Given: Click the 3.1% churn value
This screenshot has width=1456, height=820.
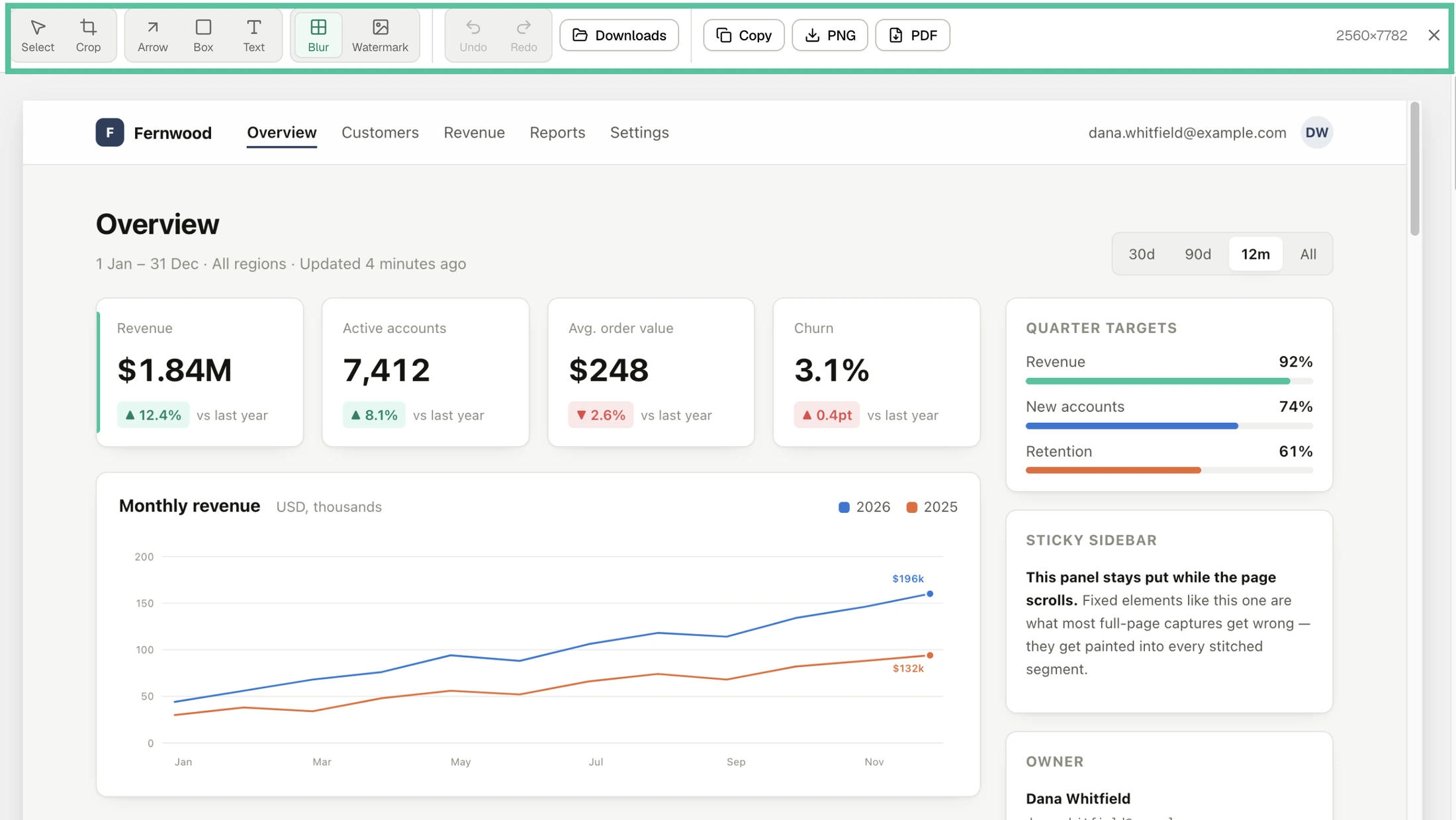Looking at the screenshot, I should 831,370.
